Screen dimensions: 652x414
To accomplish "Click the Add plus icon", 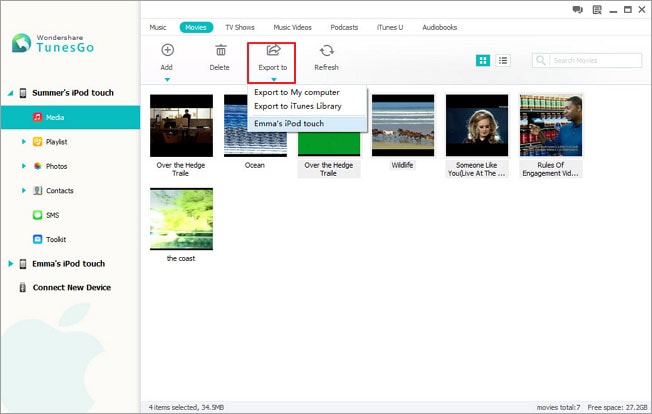I will (167, 50).
